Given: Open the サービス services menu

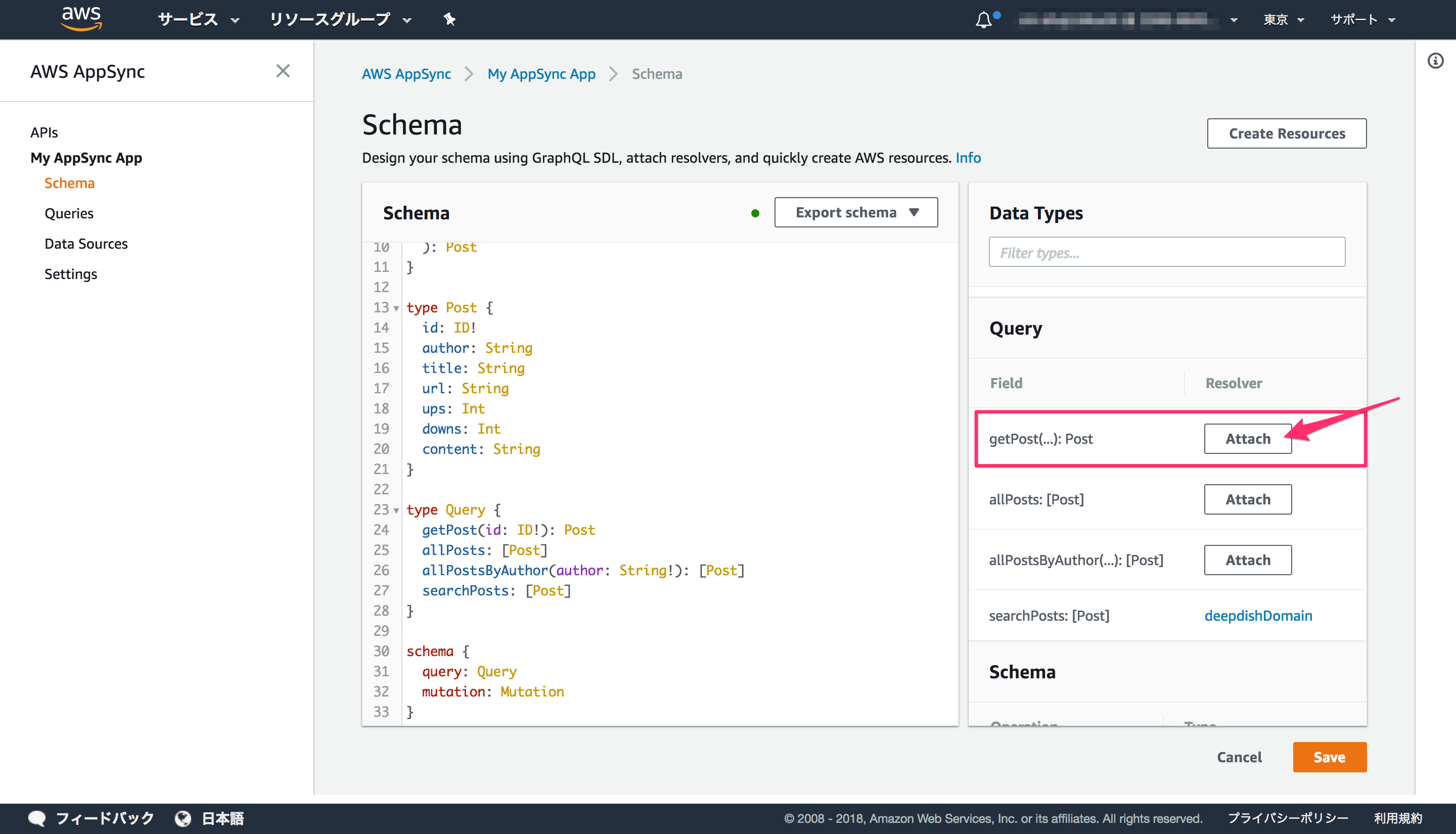Looking at the screenshot, I should click(198, 20).
